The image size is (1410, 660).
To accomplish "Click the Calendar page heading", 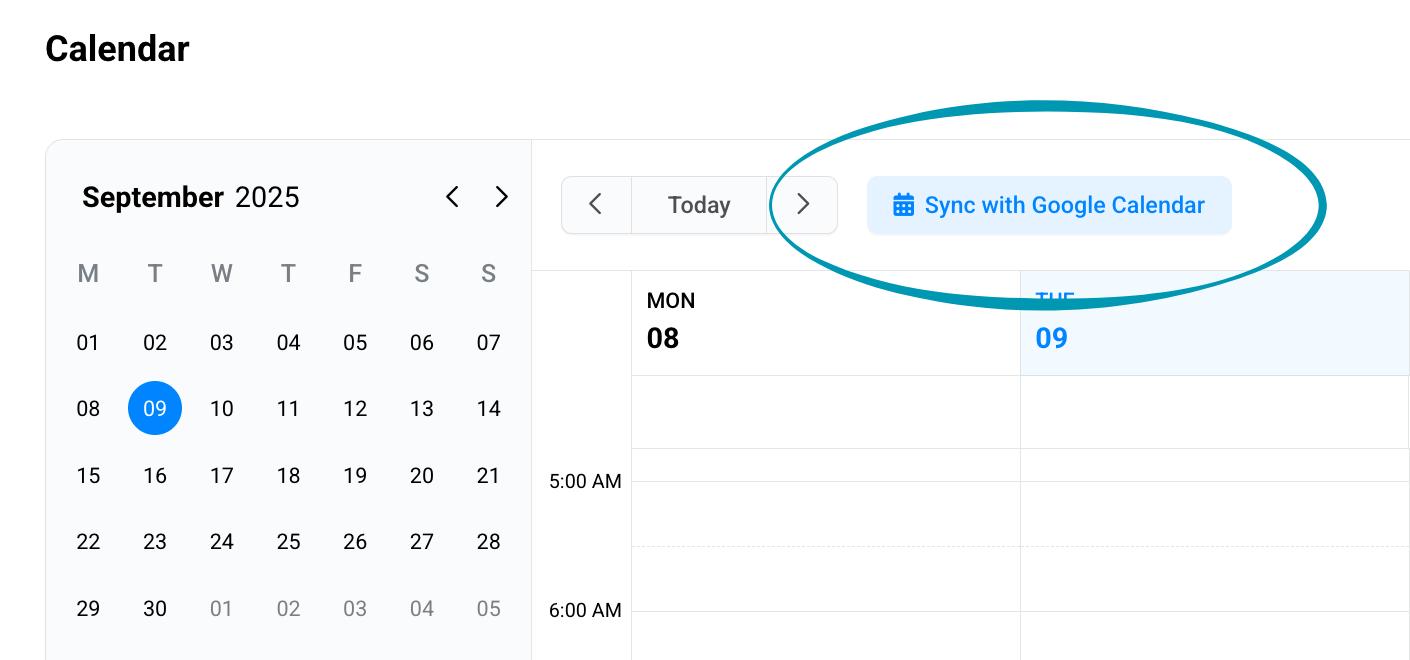I will [117, 49].
